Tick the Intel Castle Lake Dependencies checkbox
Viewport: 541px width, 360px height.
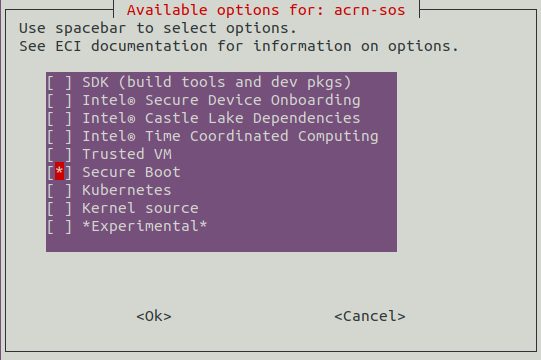[59, 118]
